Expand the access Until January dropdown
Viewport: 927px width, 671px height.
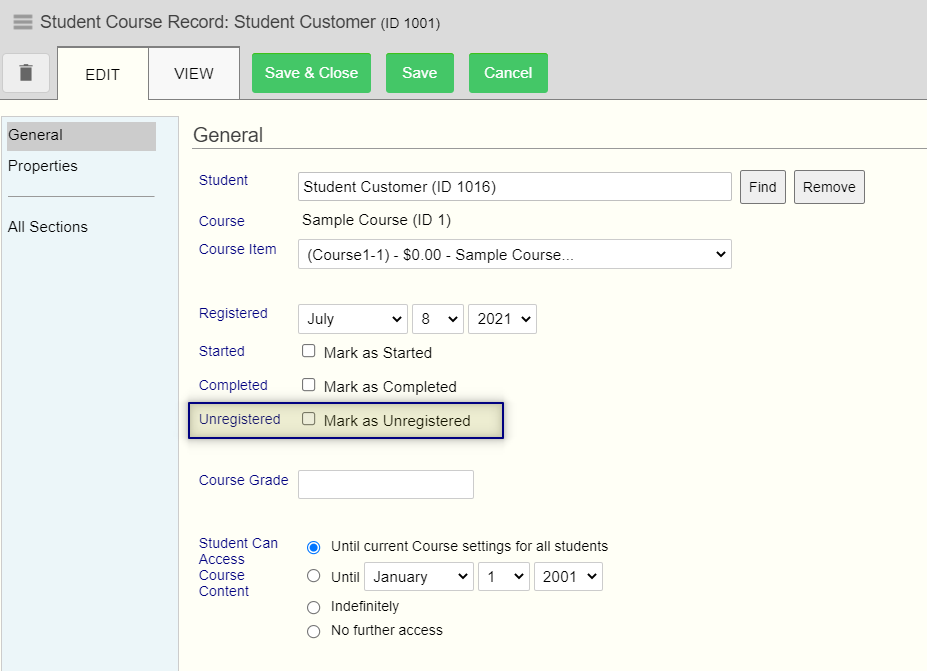pos(418,577)
